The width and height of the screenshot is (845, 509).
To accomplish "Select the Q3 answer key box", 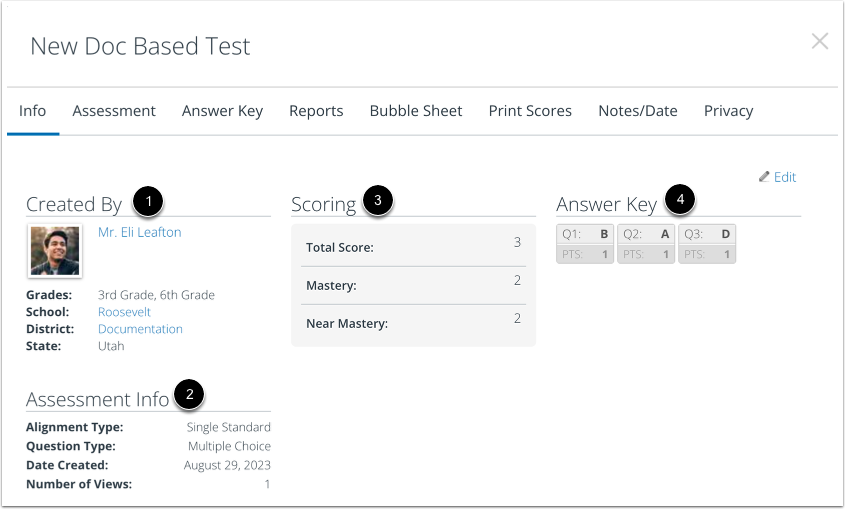I will coord(707,244).
